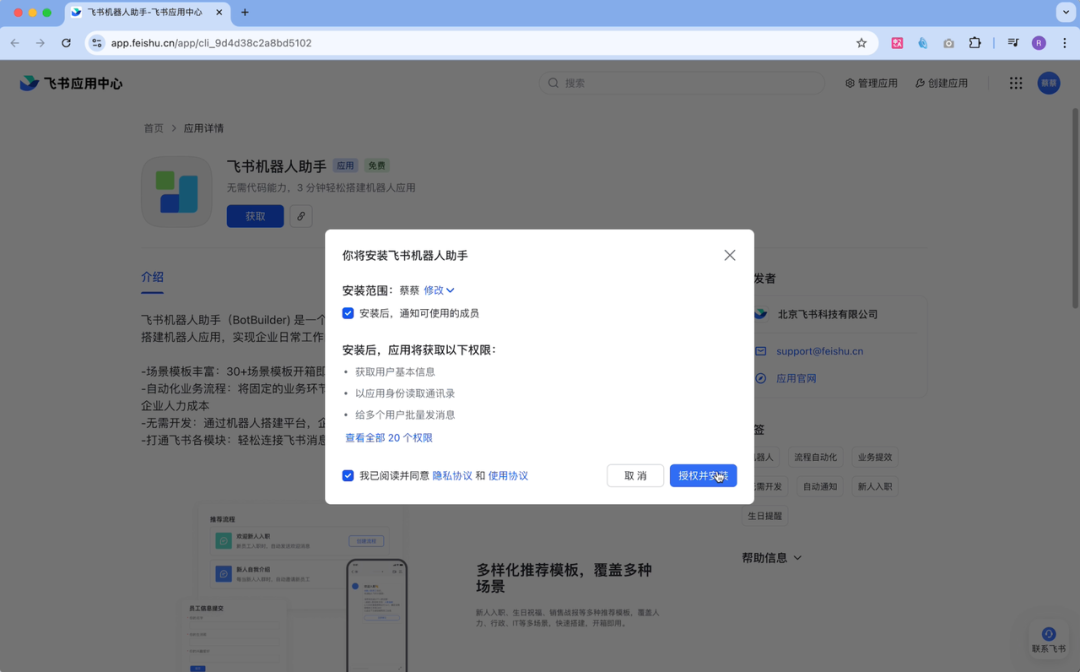Open the media control playlist icon
The width and height of the screenshot is (1080, 672).
tap(1013, 43)
